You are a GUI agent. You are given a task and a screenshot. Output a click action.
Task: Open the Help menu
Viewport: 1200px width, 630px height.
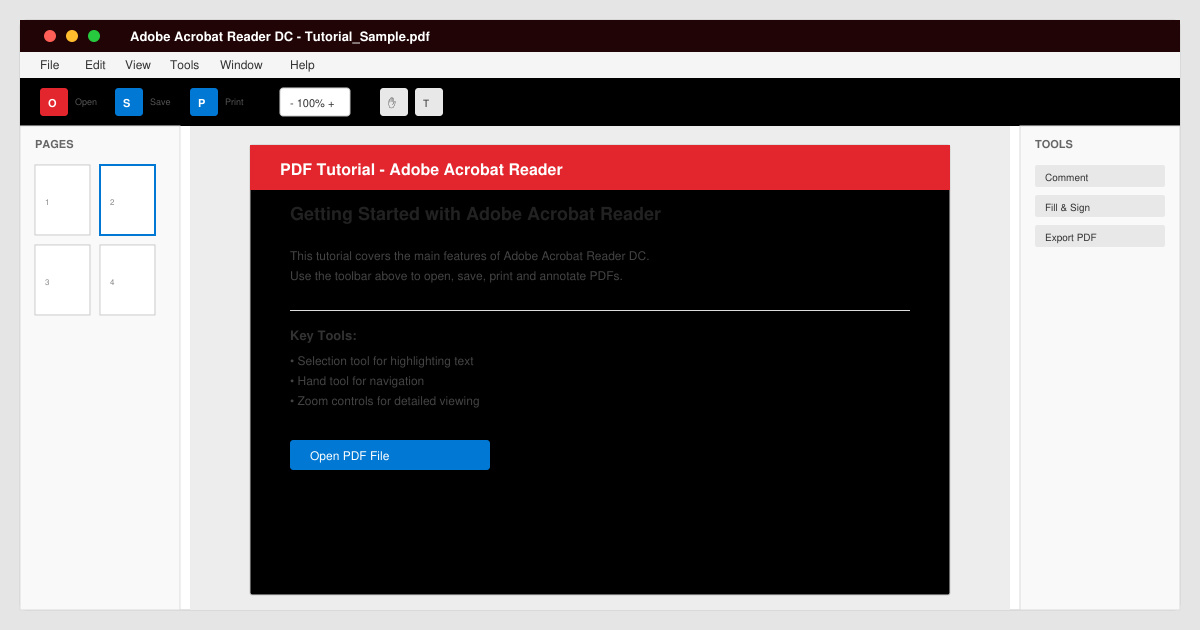coord(302,65)
